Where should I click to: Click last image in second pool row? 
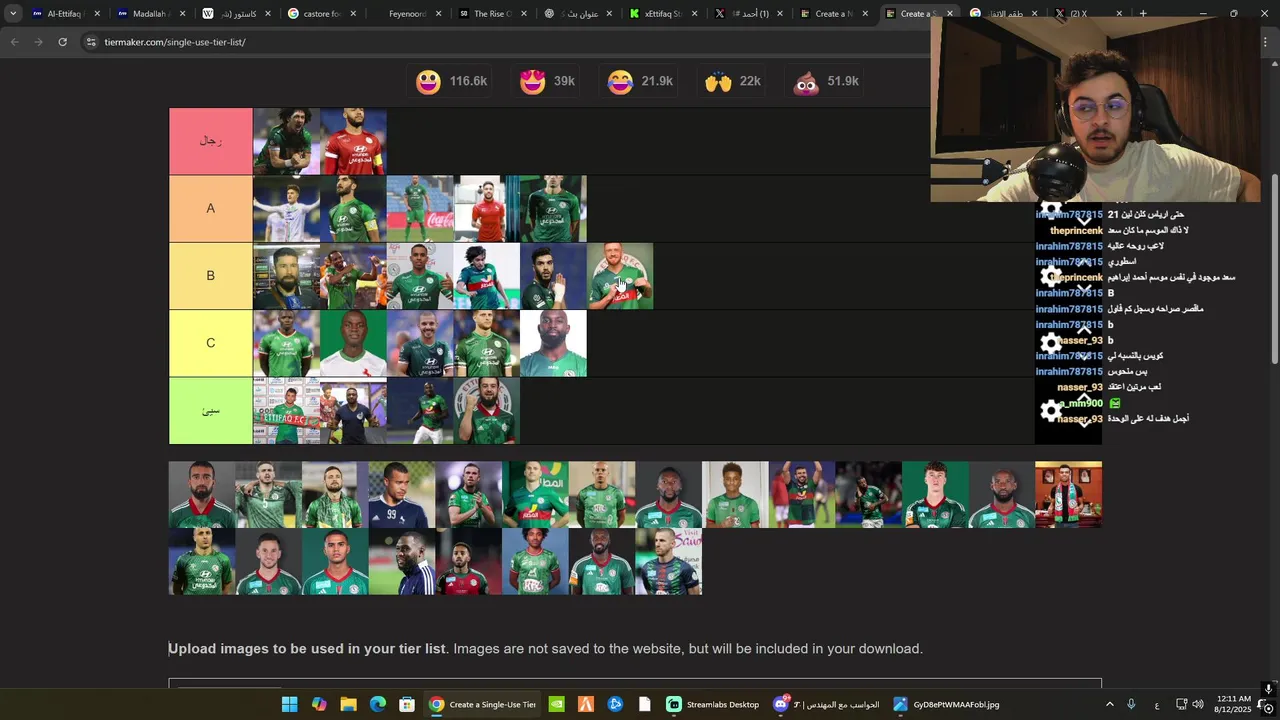[x=668, y=561]
